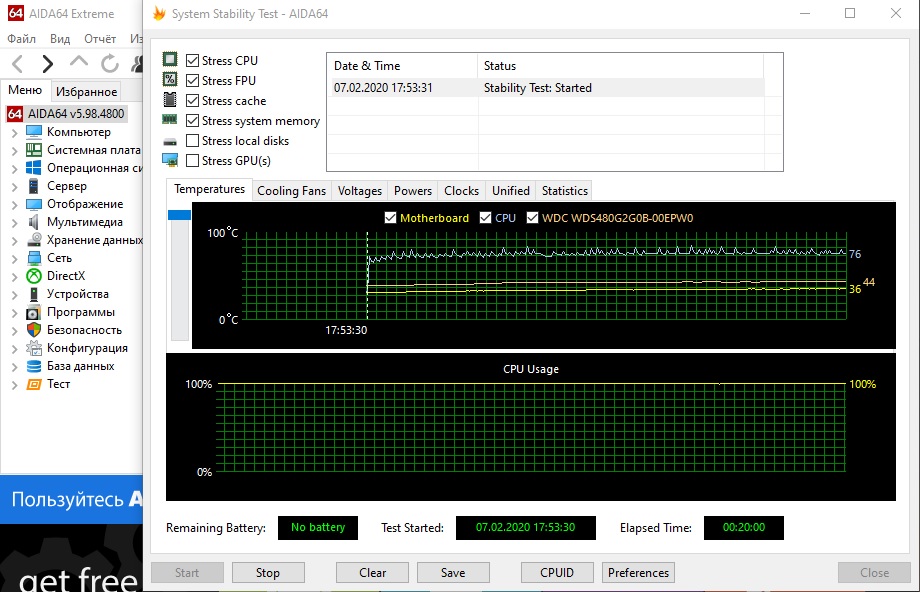The image size is (920, 592).
Task: Switch to the Powers tab
Action: pos(412,191)
